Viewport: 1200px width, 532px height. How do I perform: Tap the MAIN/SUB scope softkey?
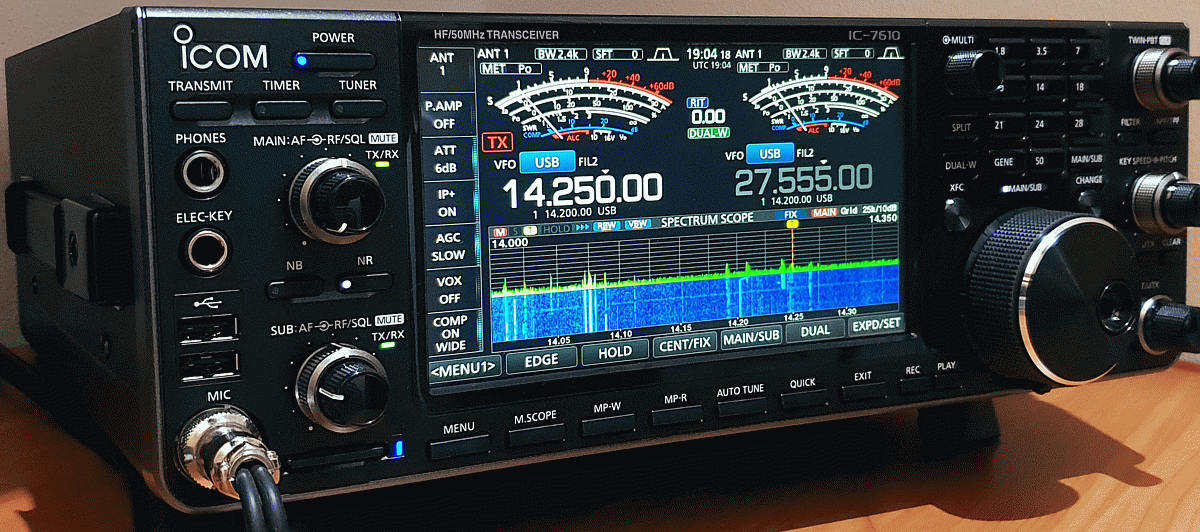tap(752, 336)
